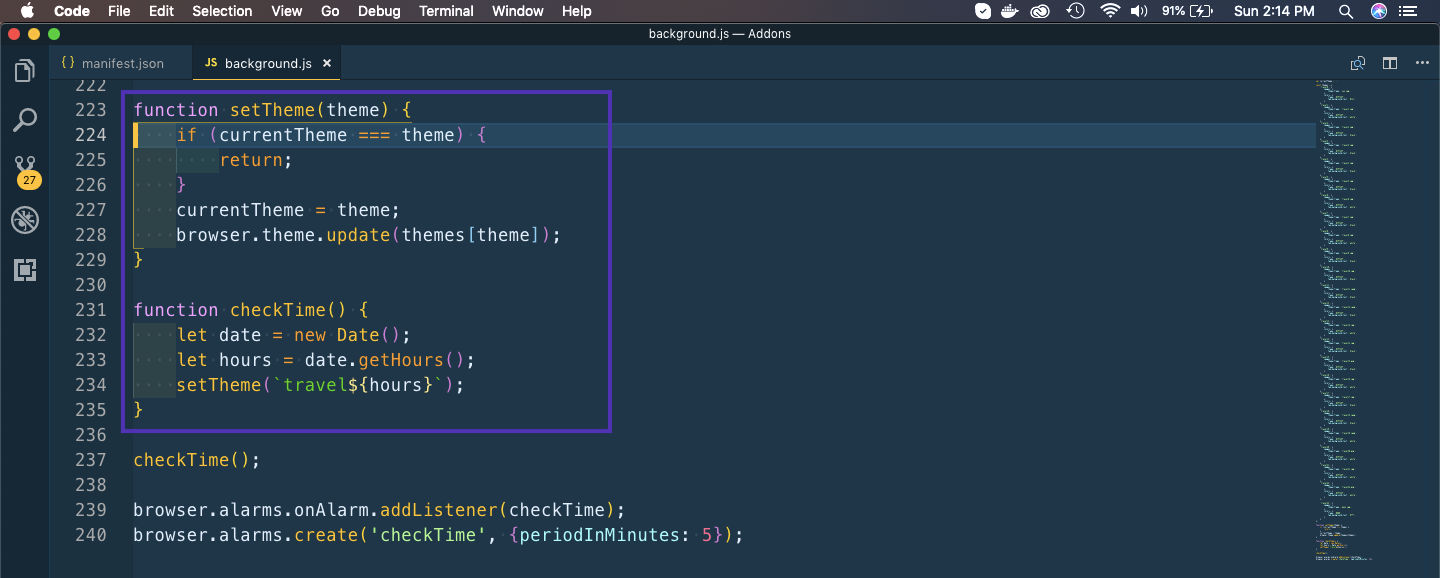Open Time Machine menu bar icon
Screen dimensions: 1440x578
1076,11
